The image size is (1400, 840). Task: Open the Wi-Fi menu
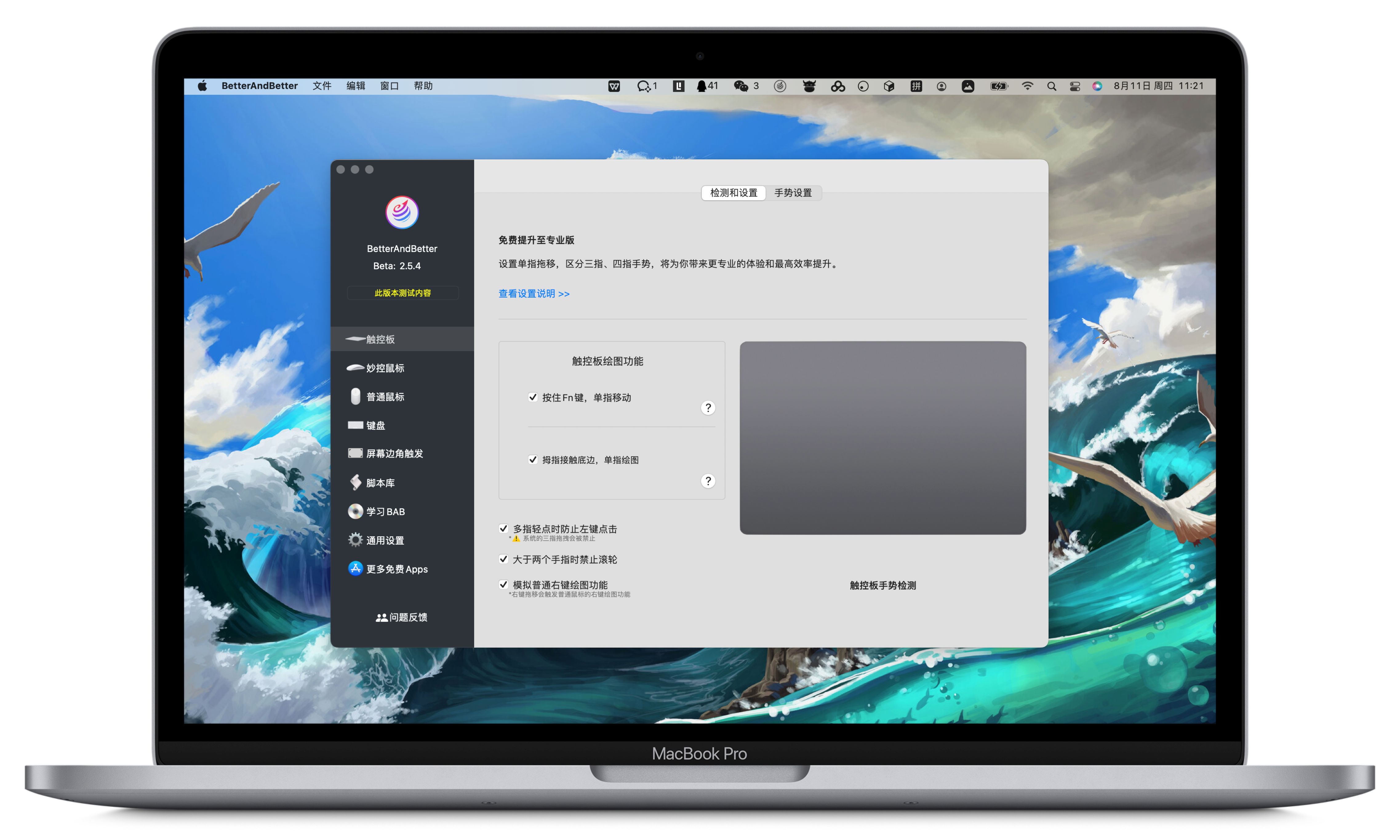(1028, 86)
